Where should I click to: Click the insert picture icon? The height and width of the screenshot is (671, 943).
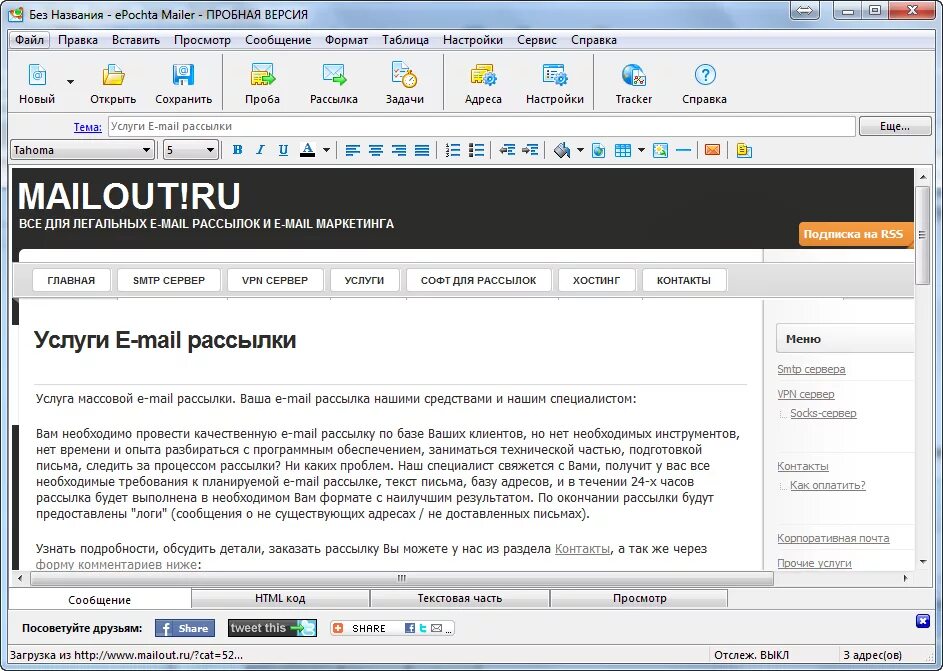pos(660,150)
